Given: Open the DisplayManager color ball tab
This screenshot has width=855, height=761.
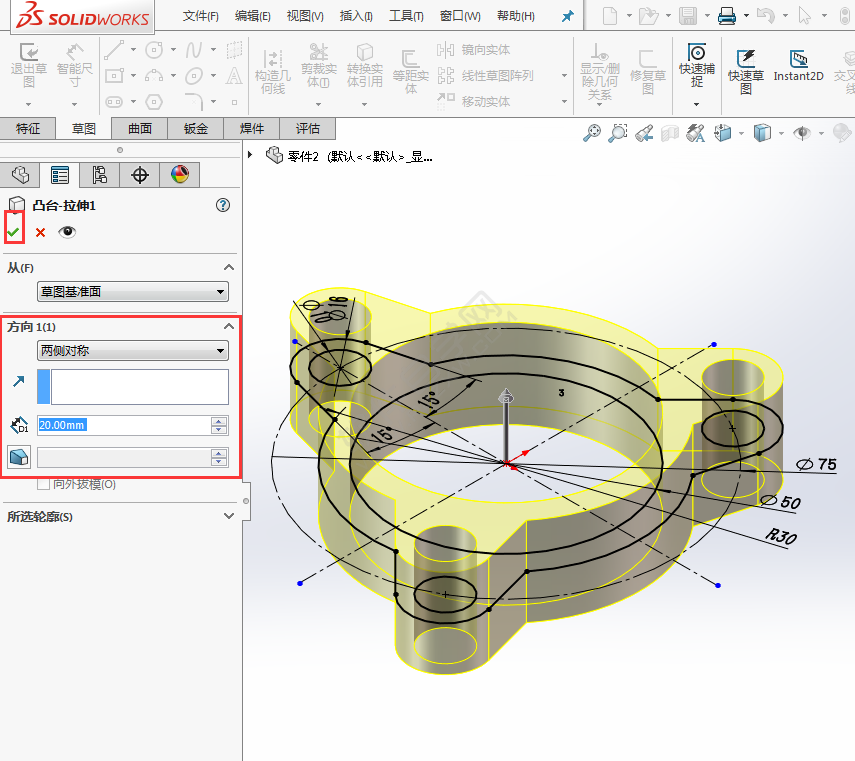Looking at the screenshot, I should [180, 175].
